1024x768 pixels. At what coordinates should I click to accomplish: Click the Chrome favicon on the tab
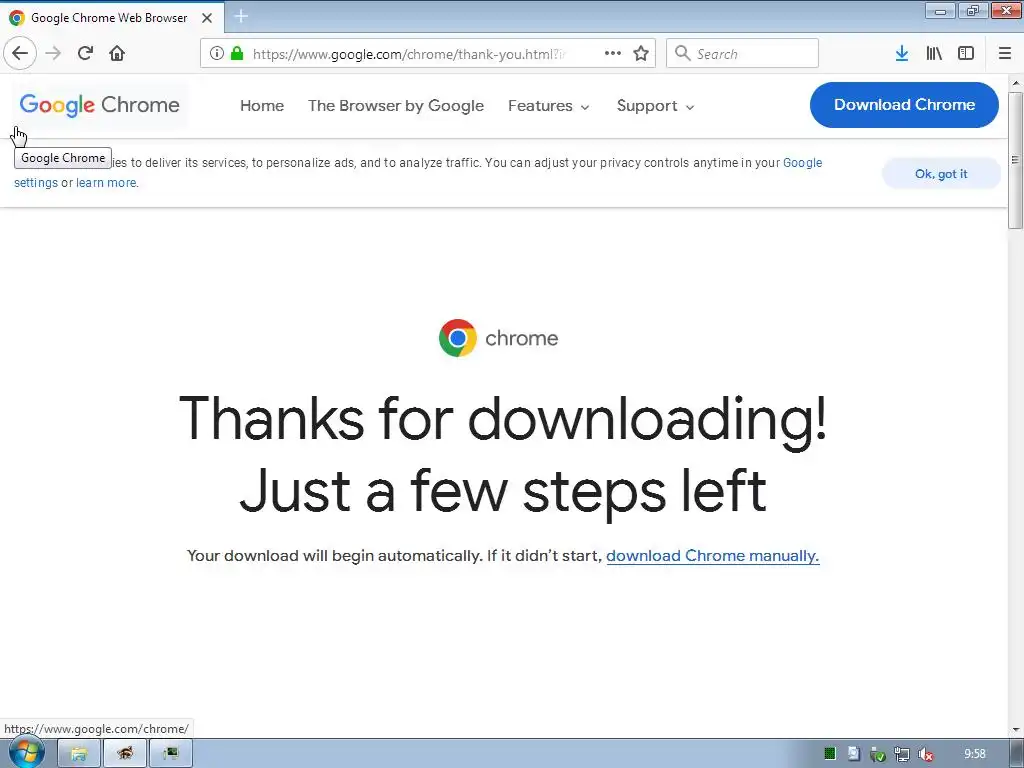click(17, 18)
